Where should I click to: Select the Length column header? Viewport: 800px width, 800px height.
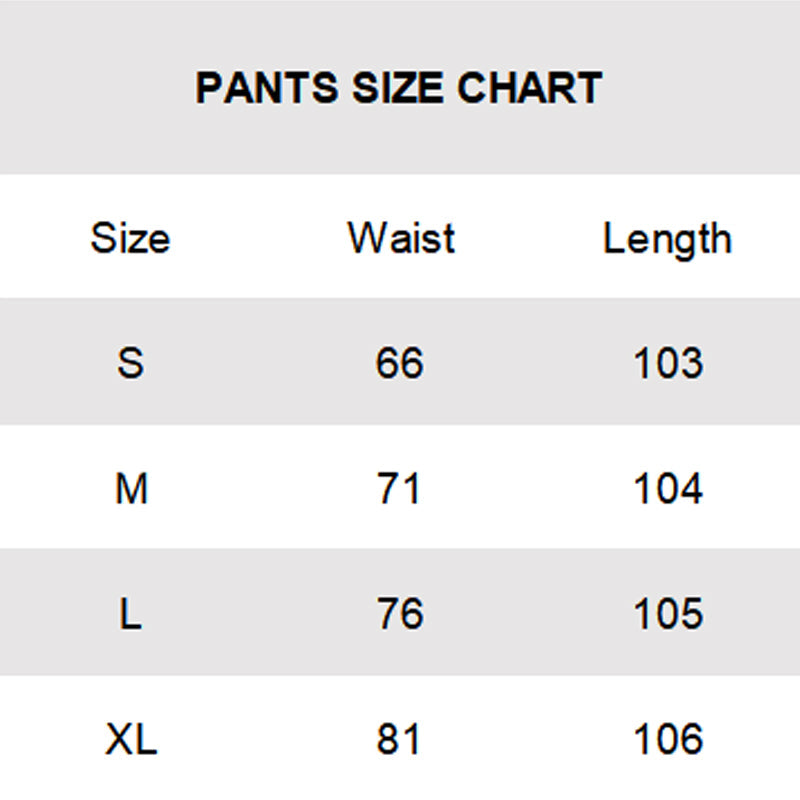667,240
